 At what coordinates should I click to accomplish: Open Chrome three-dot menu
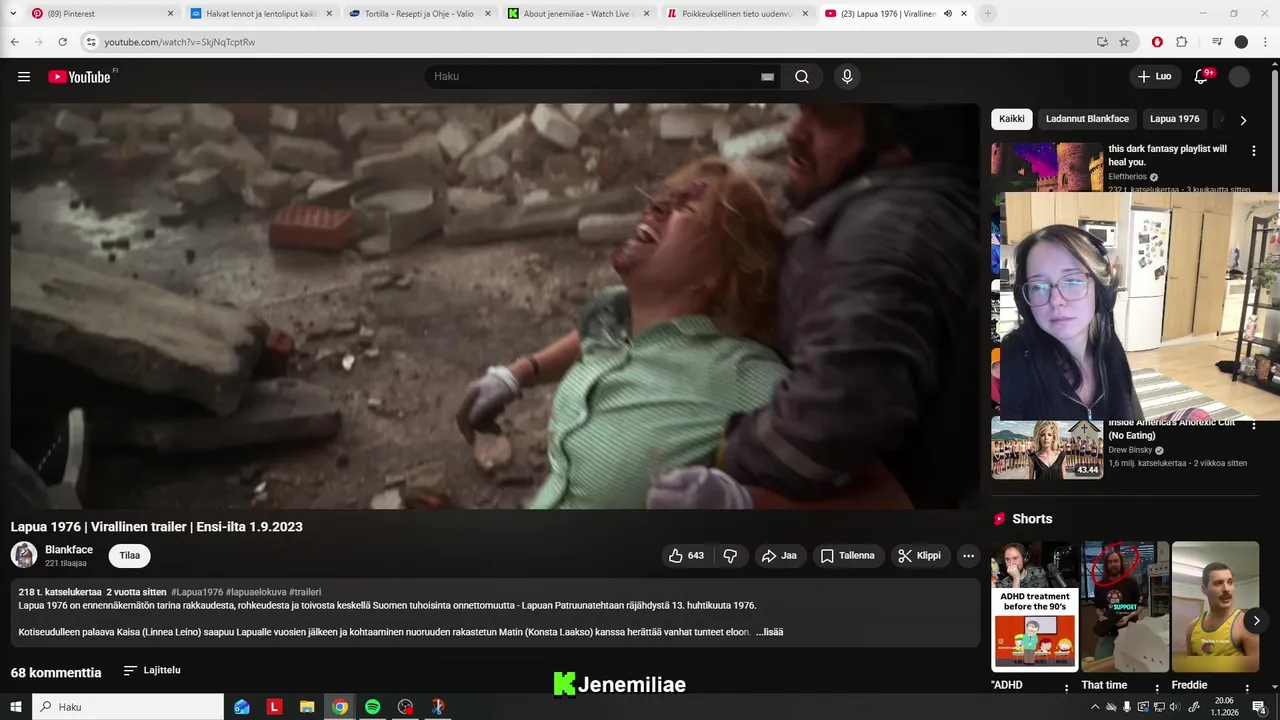1265,42
